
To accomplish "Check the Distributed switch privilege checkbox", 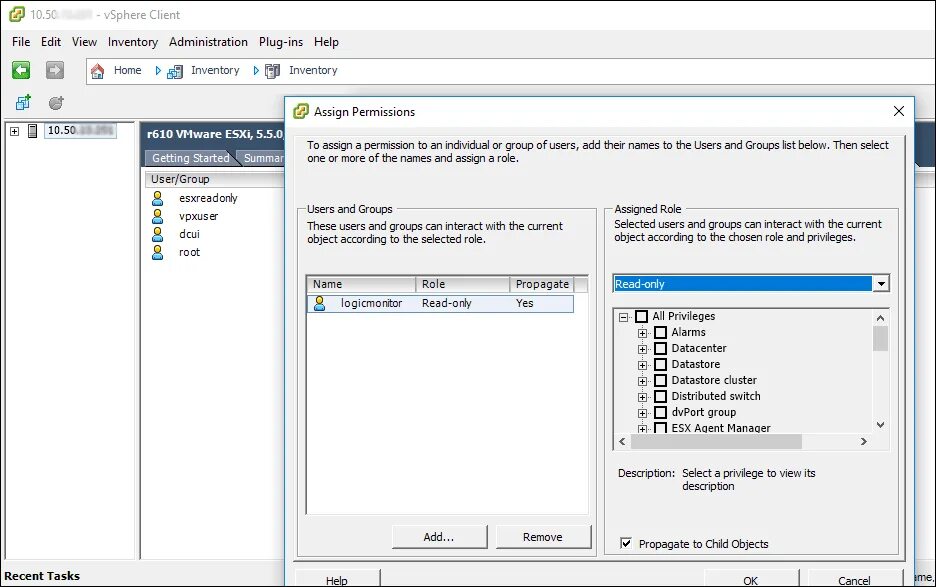I will (x=661, y=397).
